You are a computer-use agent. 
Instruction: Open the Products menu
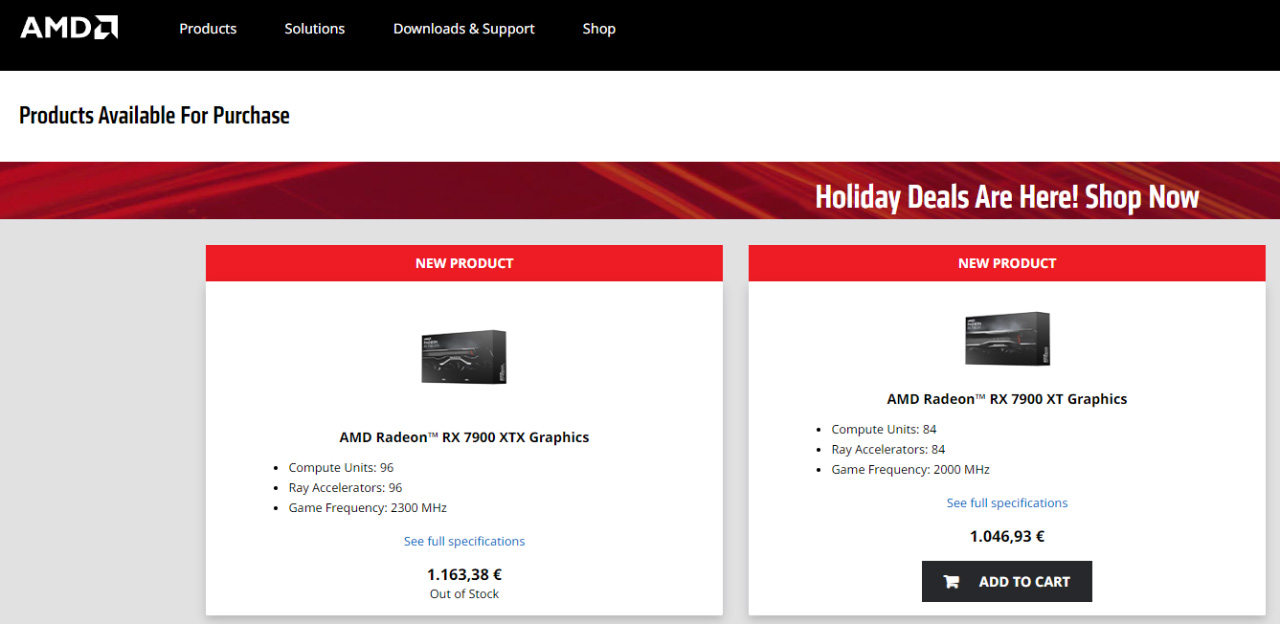[x=208, y=29]
